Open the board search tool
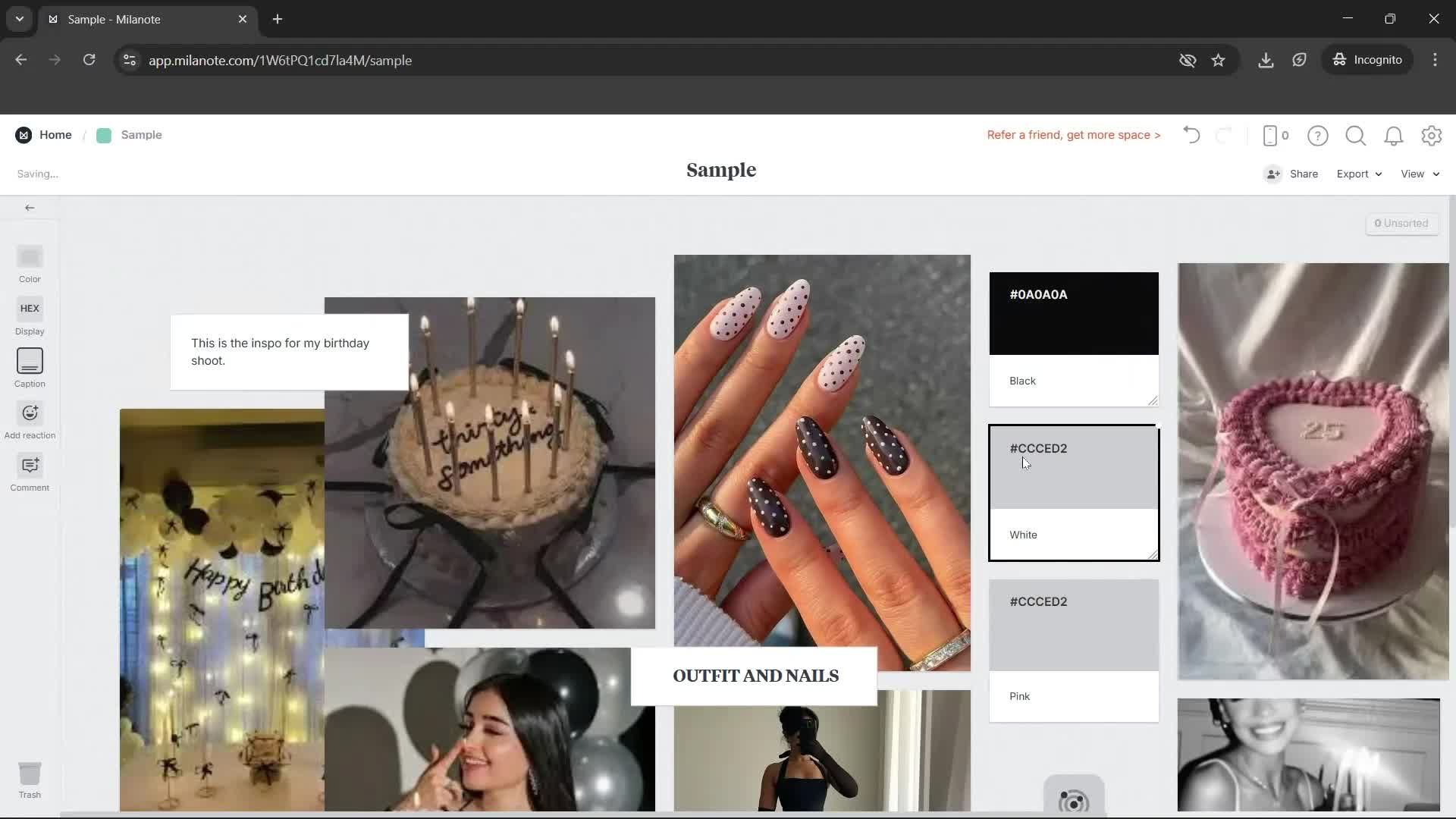Image resolution: width=1456 pixels, height=819 pixels. (x=1355, y=136)
